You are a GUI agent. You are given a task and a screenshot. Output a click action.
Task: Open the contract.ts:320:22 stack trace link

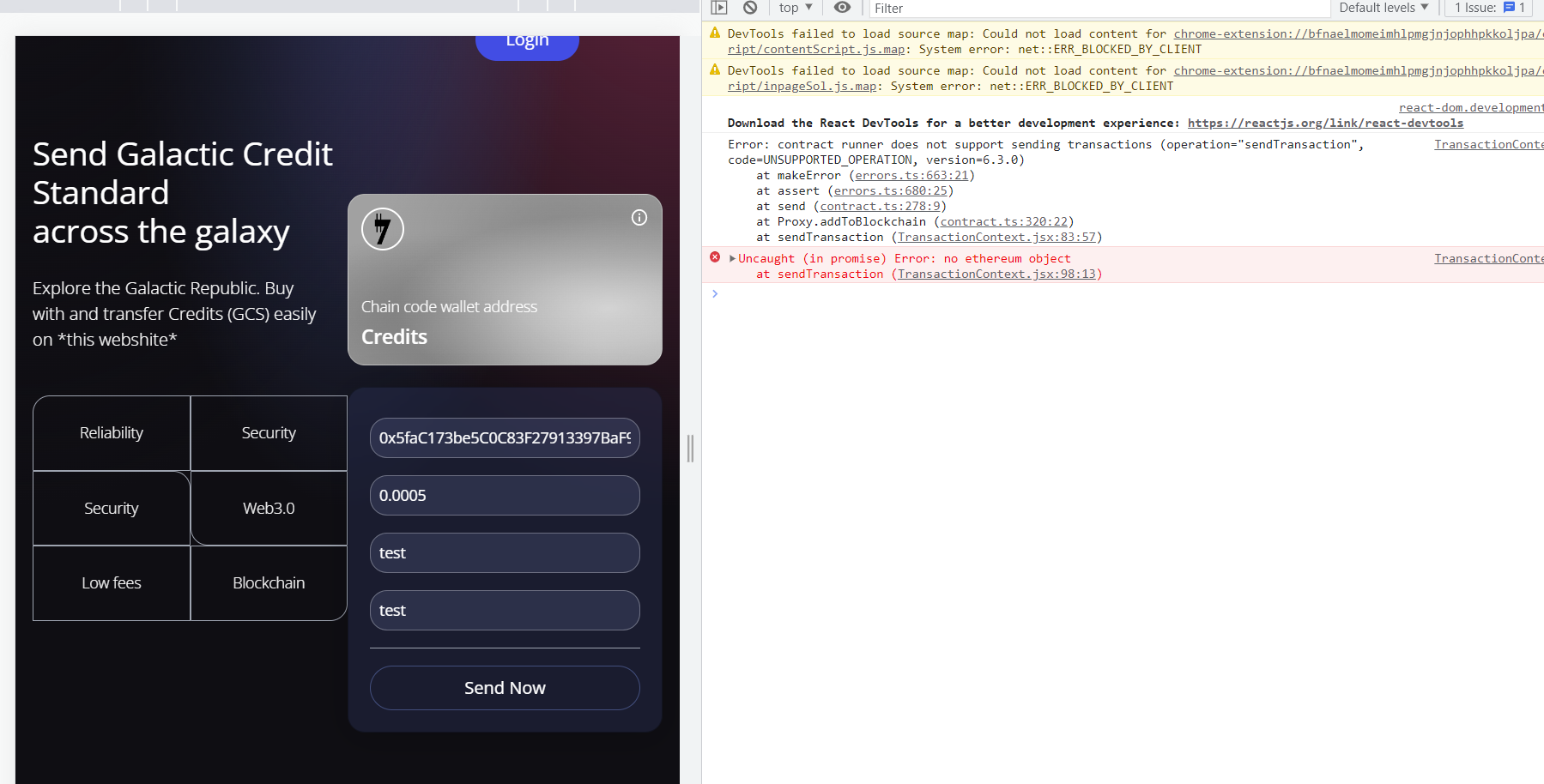click(1005, 221)
